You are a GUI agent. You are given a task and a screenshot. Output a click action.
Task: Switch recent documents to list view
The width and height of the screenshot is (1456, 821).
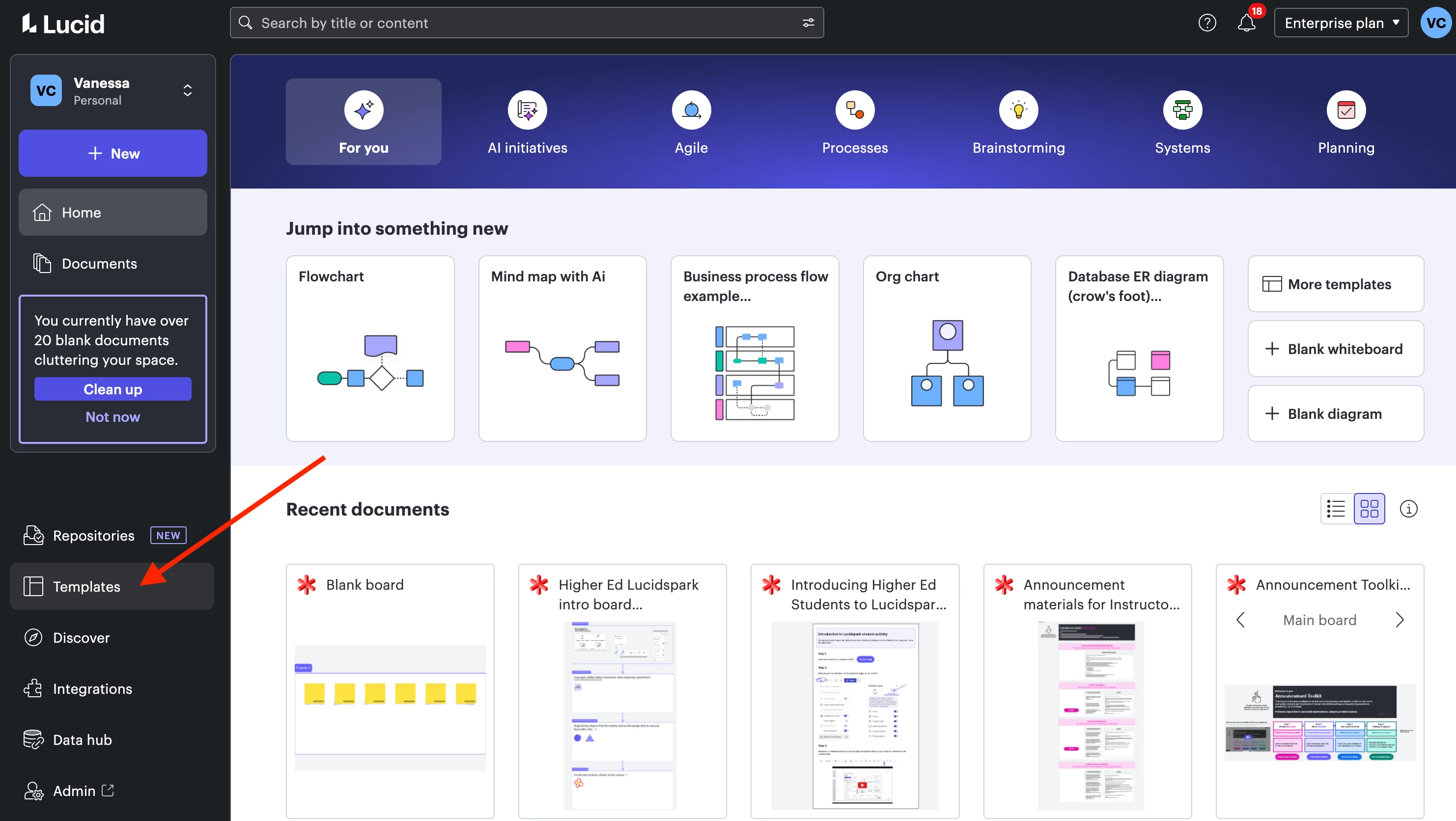pyautogui.click(x=1336, y=509)
